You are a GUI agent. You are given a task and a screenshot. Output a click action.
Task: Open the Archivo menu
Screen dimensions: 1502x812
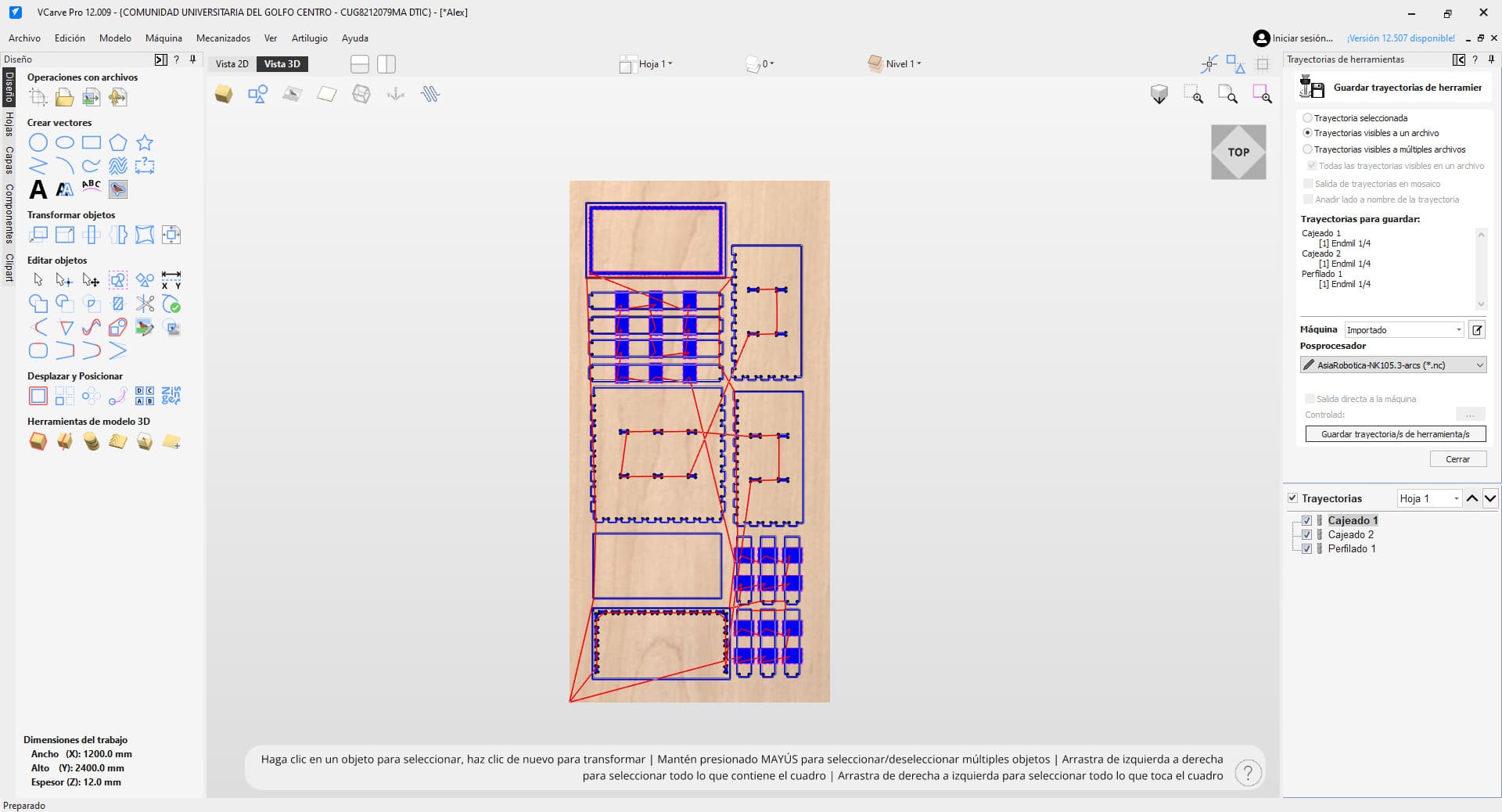click(24, 38)
